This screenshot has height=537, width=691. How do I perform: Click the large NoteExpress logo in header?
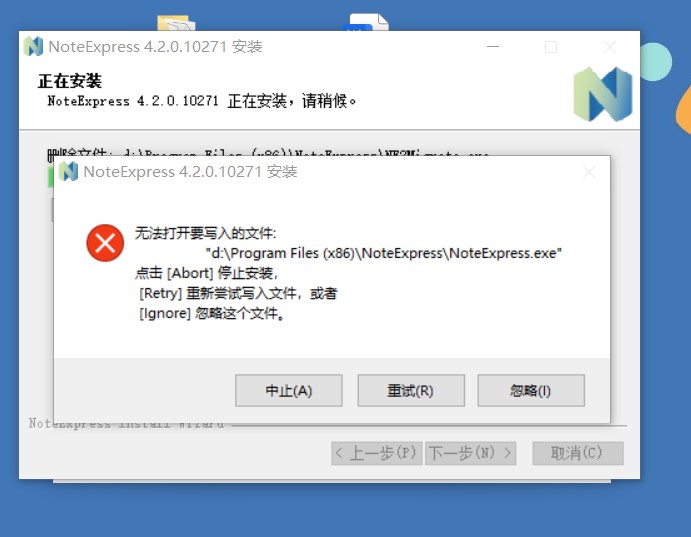[x=603, y=94]
